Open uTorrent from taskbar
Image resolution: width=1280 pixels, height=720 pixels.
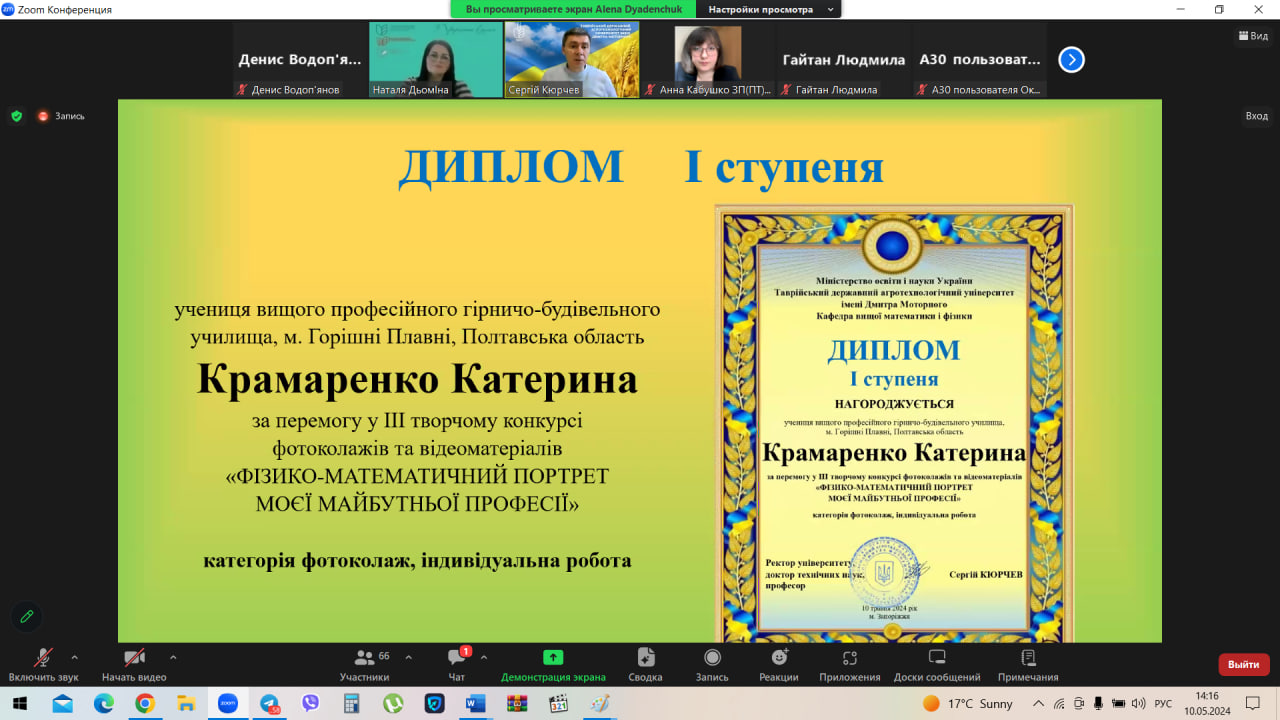tap(393, 704)
